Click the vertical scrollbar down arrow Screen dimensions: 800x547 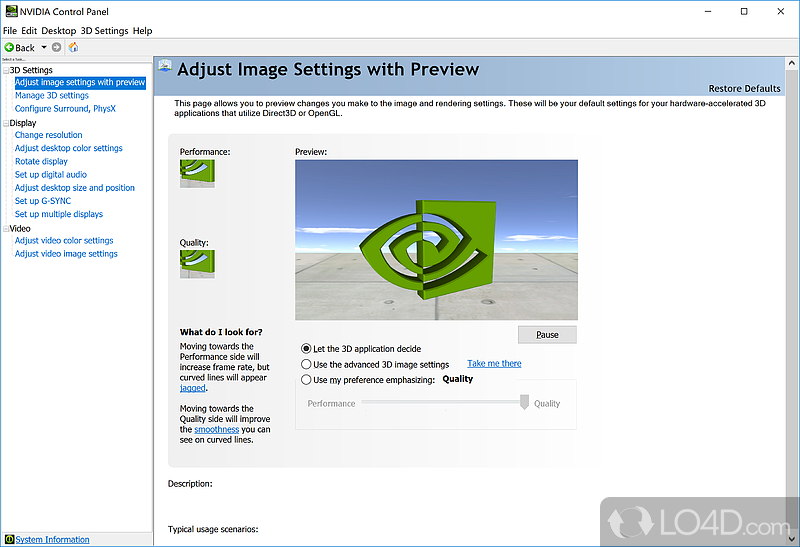tap(792, 539)
